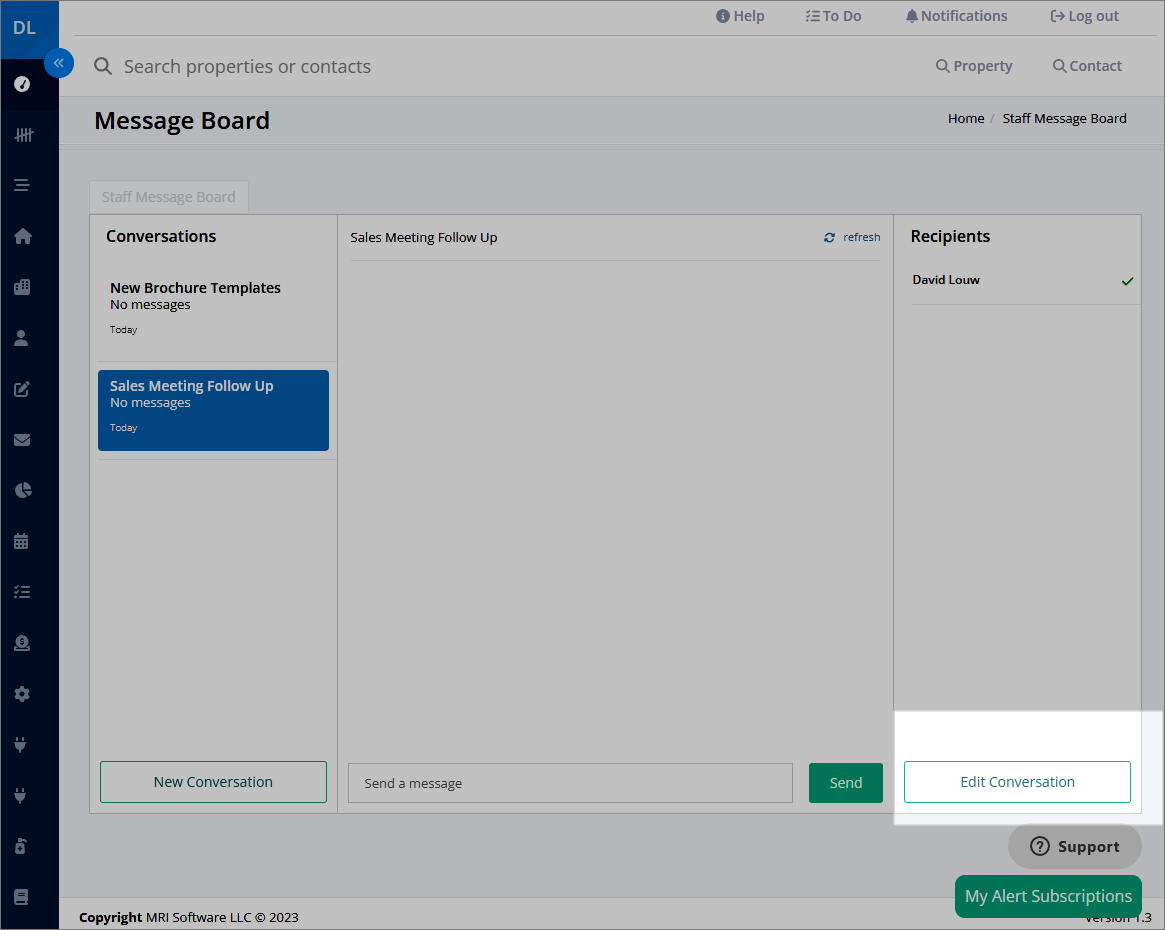Click the green Send button
This screenshot has height=930, width=1165.
tap(846, 783)
